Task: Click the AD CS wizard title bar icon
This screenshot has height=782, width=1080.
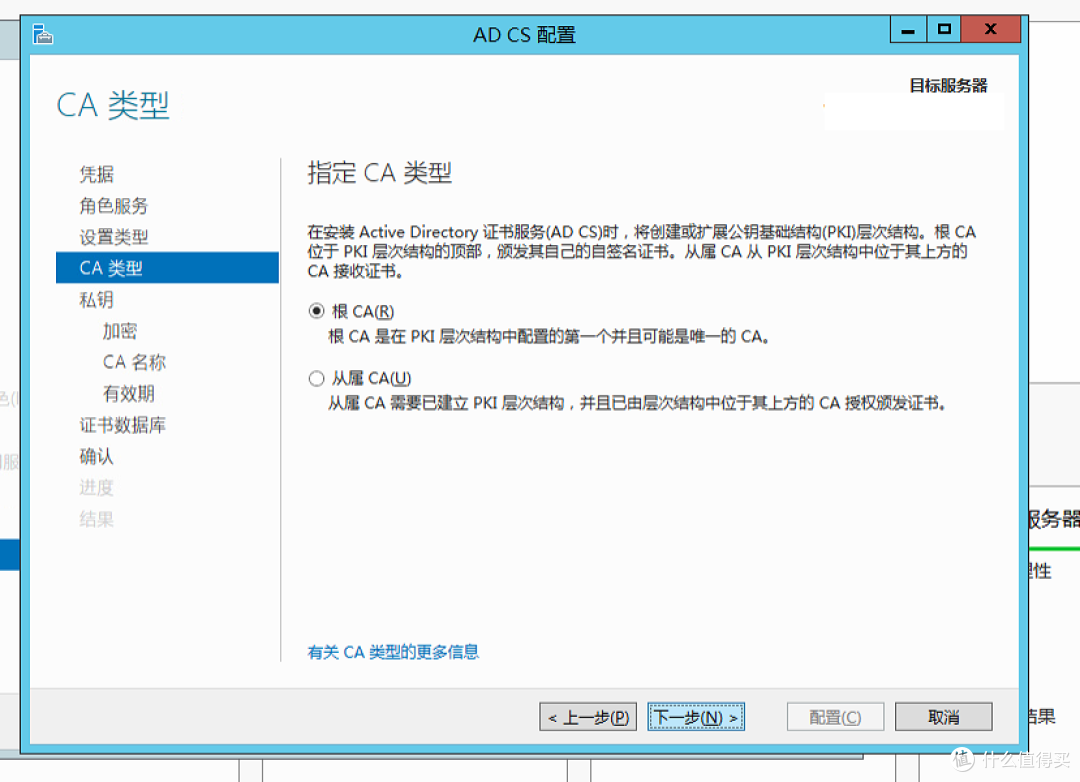Action: point(42,33)
